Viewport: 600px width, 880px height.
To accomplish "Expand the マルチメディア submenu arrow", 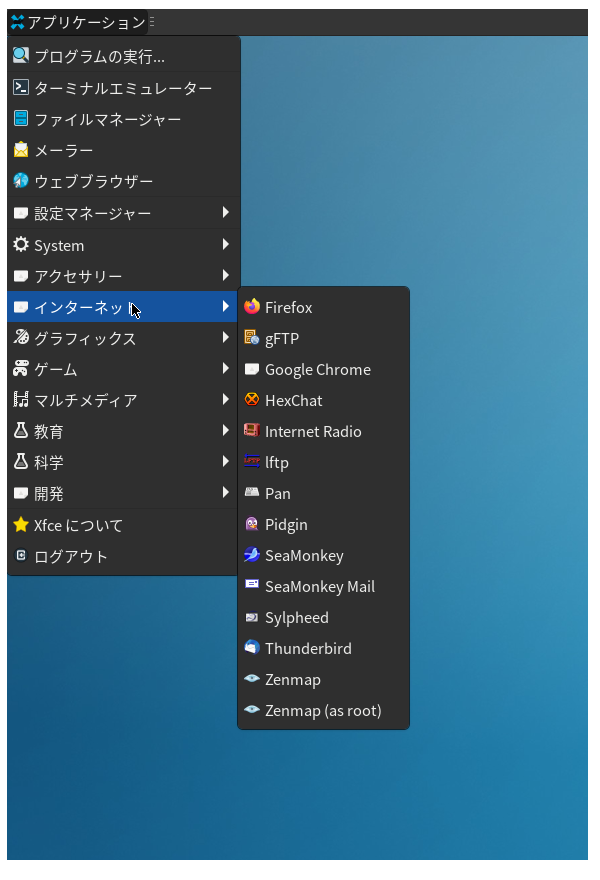I will click(x=226, y=399).
